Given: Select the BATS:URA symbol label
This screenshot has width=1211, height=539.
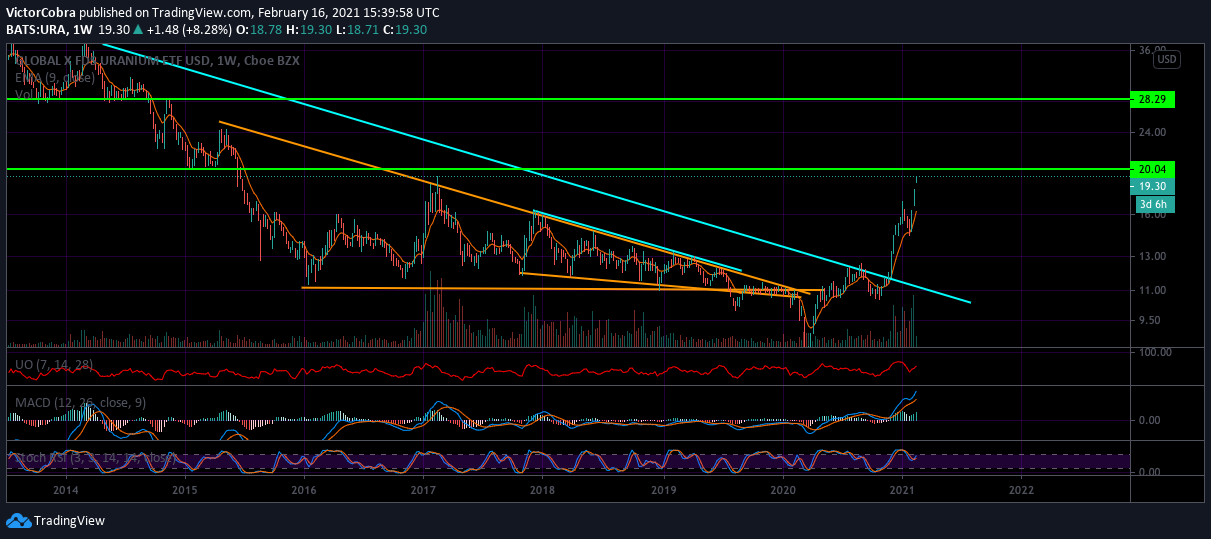Looking at the screenshot, I should [x=36, y=30].
